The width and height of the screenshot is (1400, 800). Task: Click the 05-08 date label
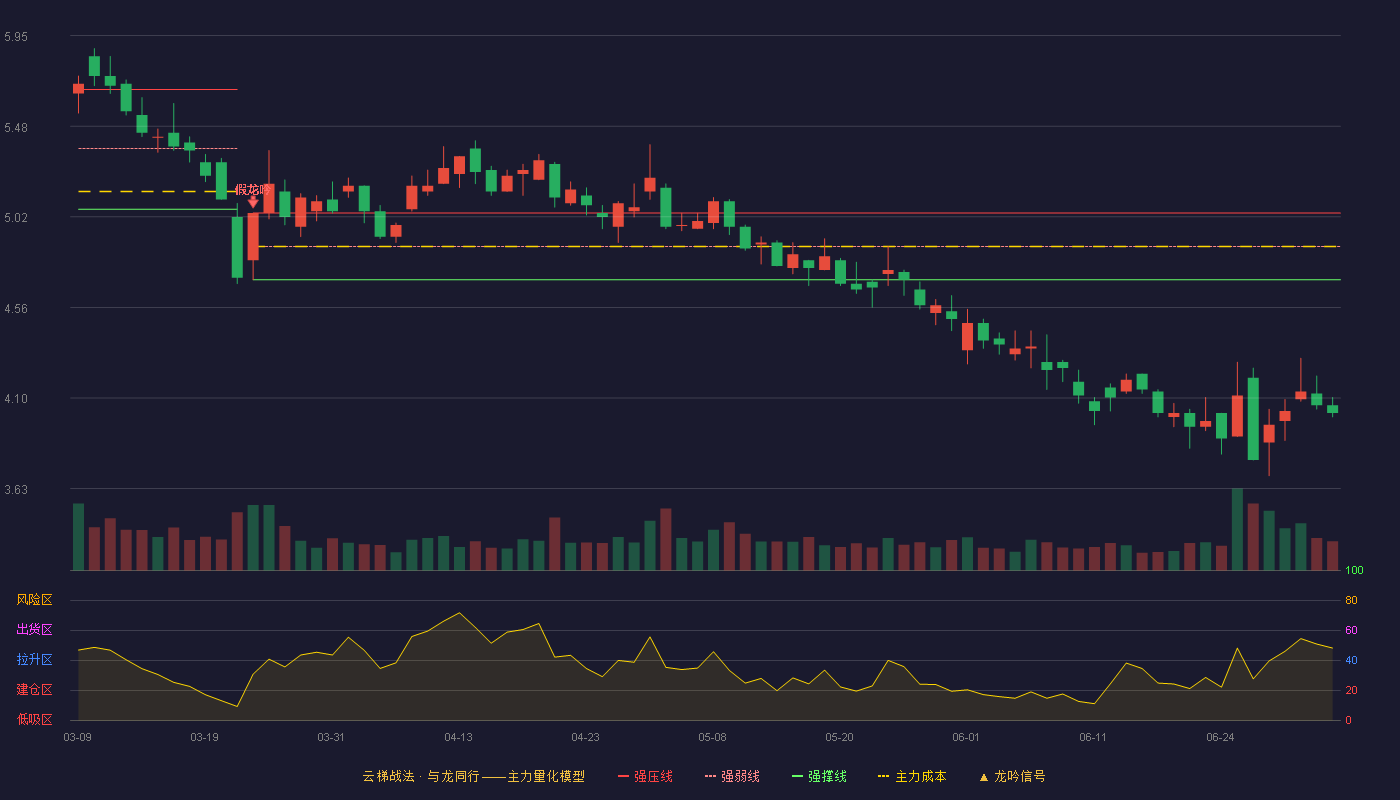pyautogui.click(x=712, y=737)
